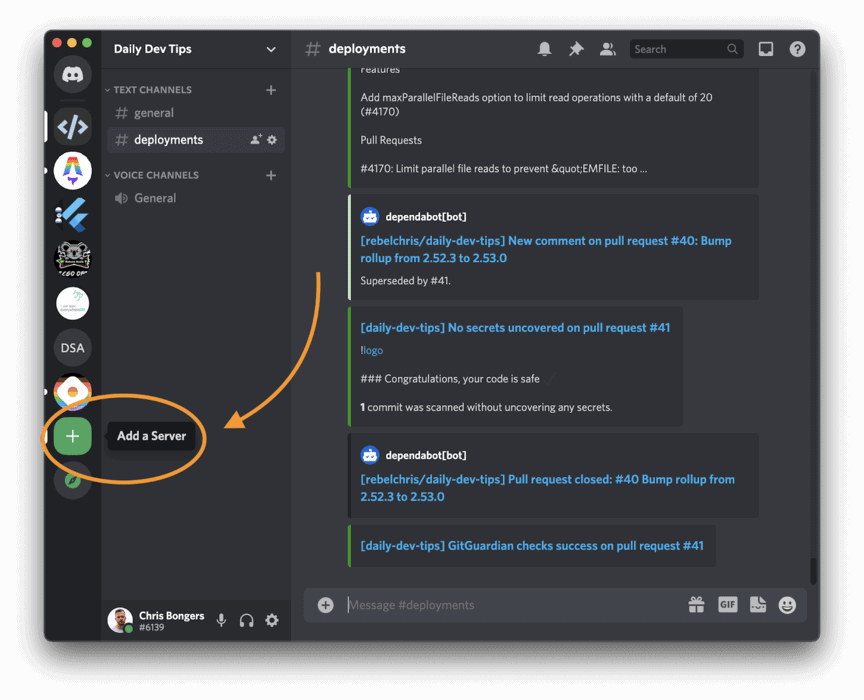Image resolution: width=864 pixels, height=700 pixels.
Task: Open the GIF picker
Action: click(728, 605)
